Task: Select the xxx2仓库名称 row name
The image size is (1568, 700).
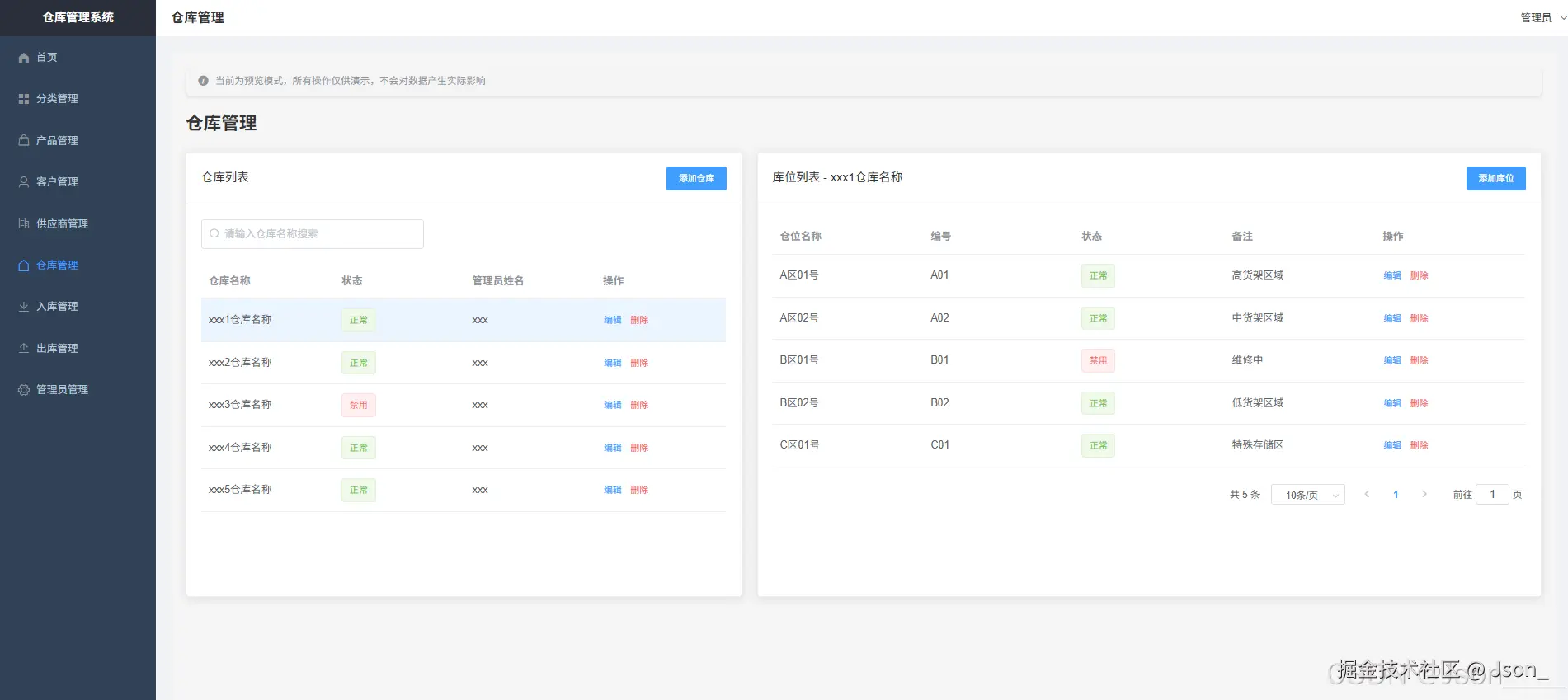Action: click(240, 363)
